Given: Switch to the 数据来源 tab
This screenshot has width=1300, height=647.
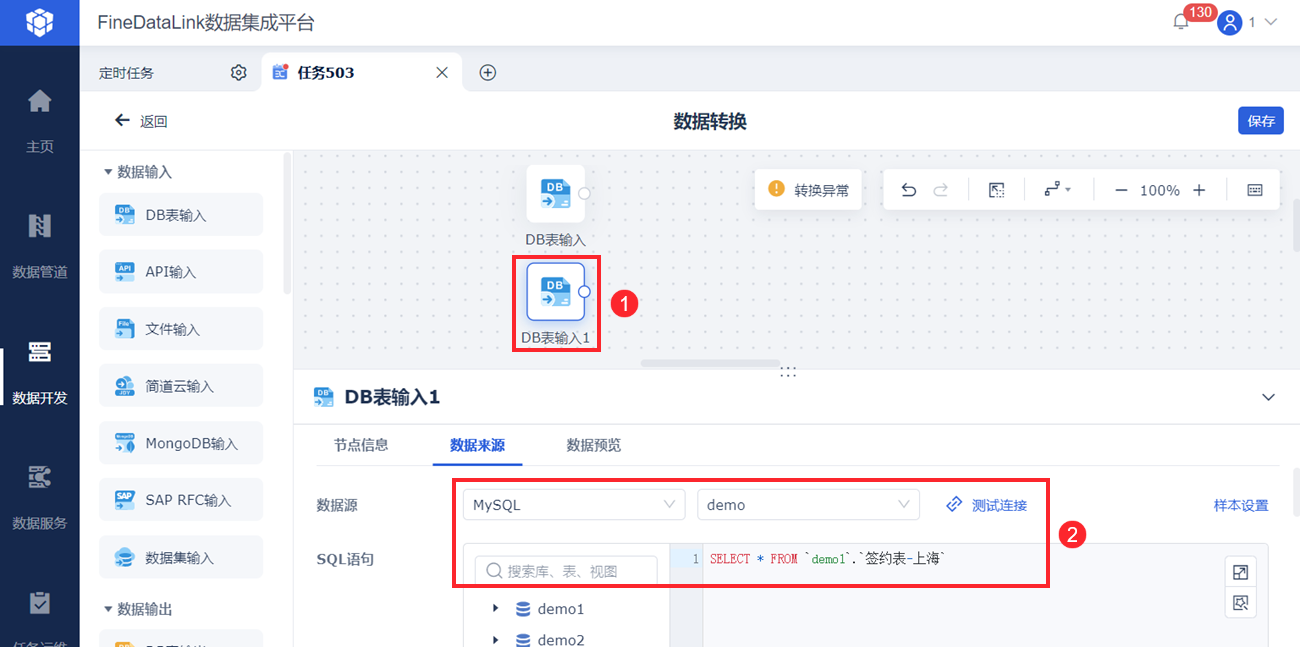Looking at the screenshot, I should pyautogui.click(x=477, y=445).
